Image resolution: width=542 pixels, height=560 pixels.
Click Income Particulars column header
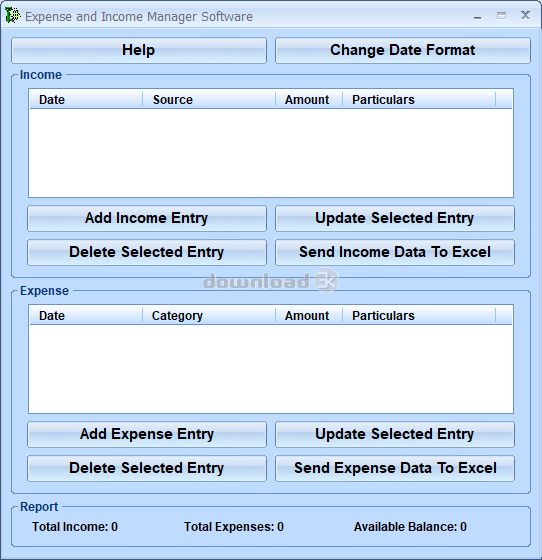click(419, 99)
